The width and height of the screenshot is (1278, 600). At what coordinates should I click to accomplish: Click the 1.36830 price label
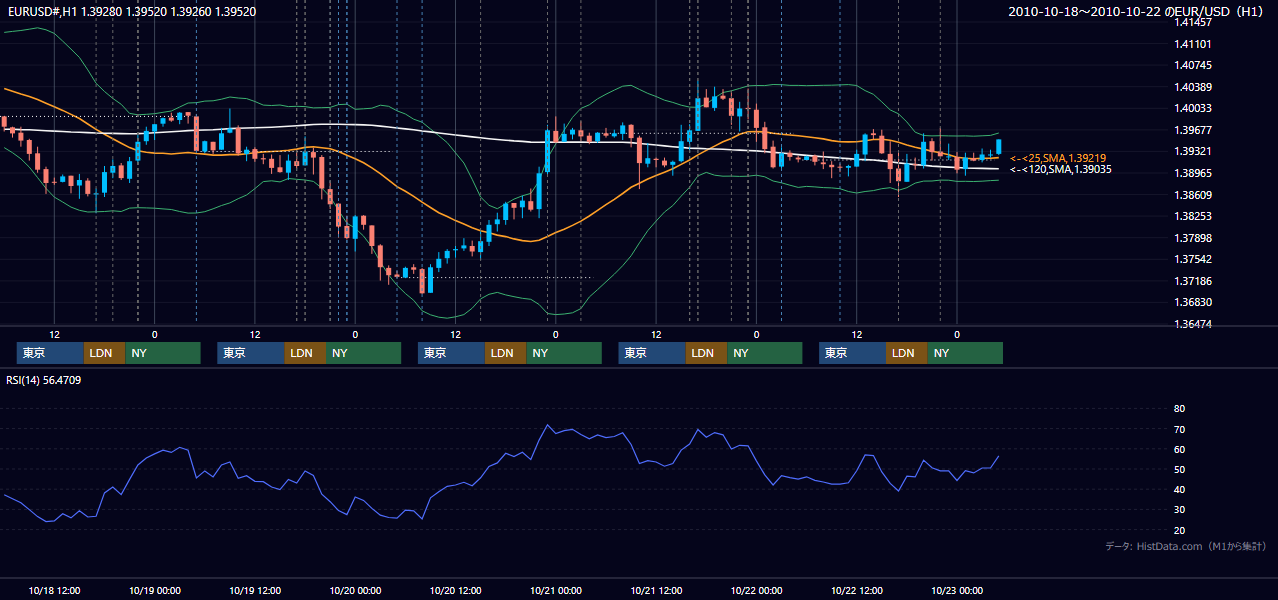click(1192, 302)
